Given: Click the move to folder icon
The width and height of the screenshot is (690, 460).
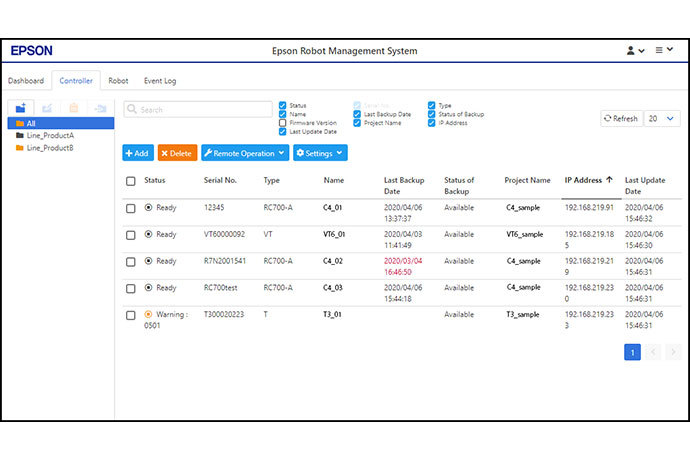Looking at the screenshot, I should pyautogui.click(x=100, y=108).
